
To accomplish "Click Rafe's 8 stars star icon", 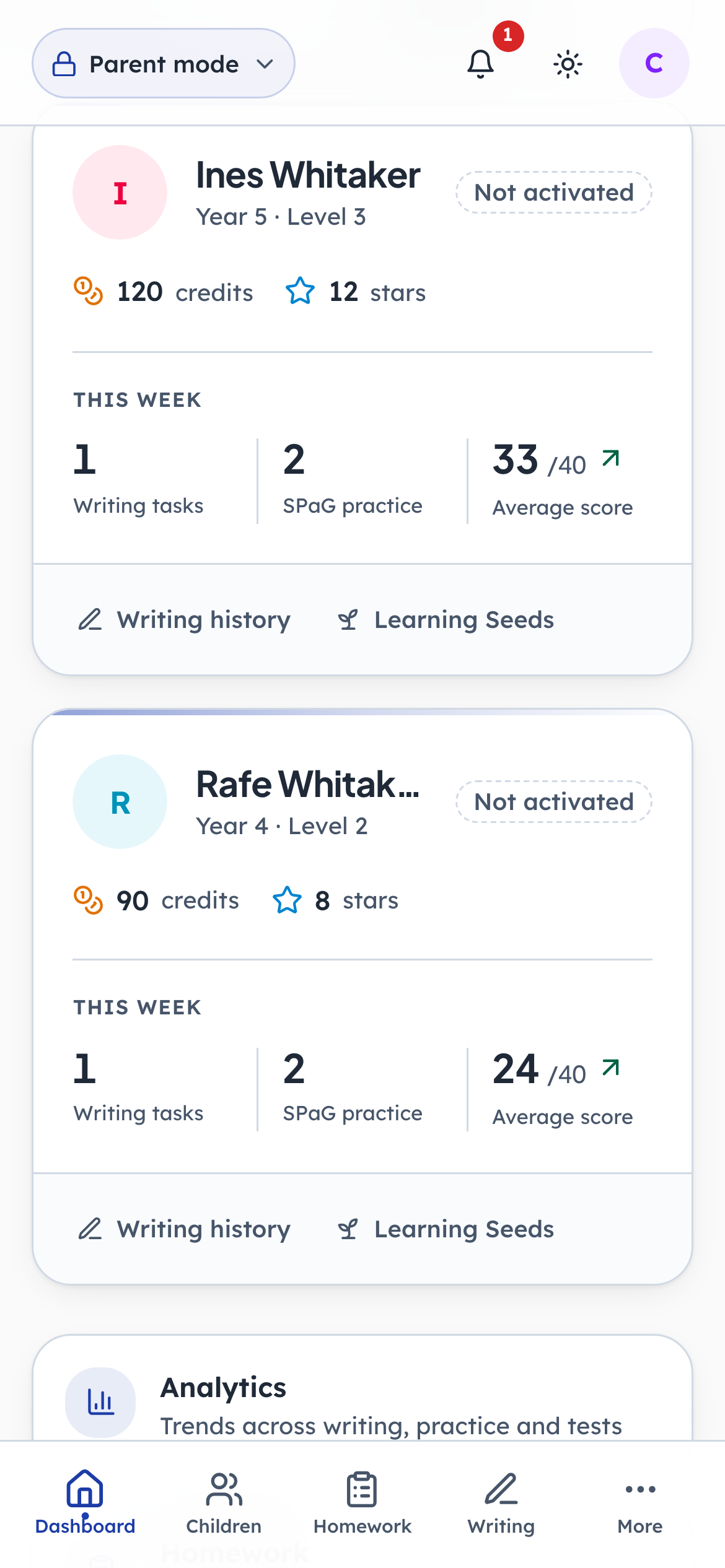I will 287,900.
